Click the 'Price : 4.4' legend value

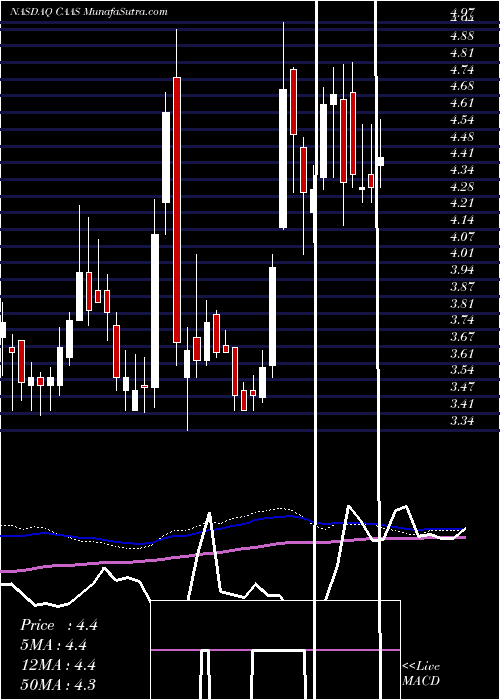pos(58,625)
